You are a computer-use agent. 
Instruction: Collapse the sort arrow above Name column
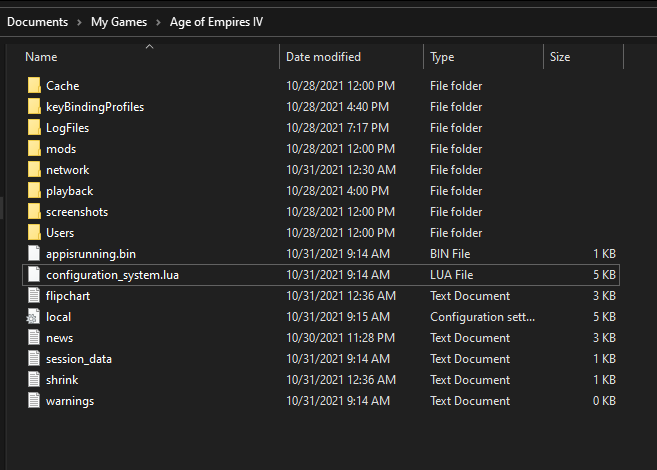tap(149, 46)
